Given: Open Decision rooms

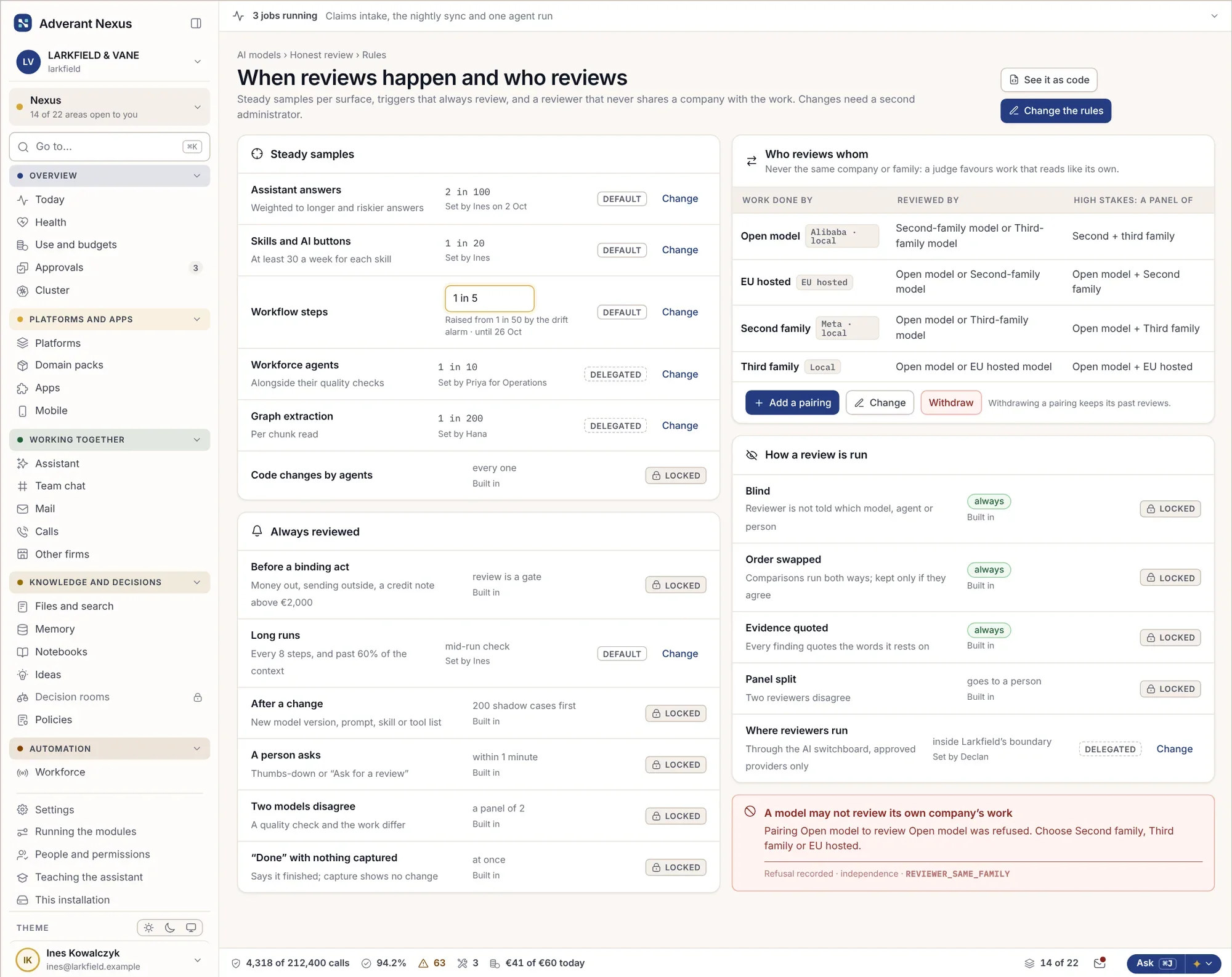Looking at the screenshot, I should 72,697.
